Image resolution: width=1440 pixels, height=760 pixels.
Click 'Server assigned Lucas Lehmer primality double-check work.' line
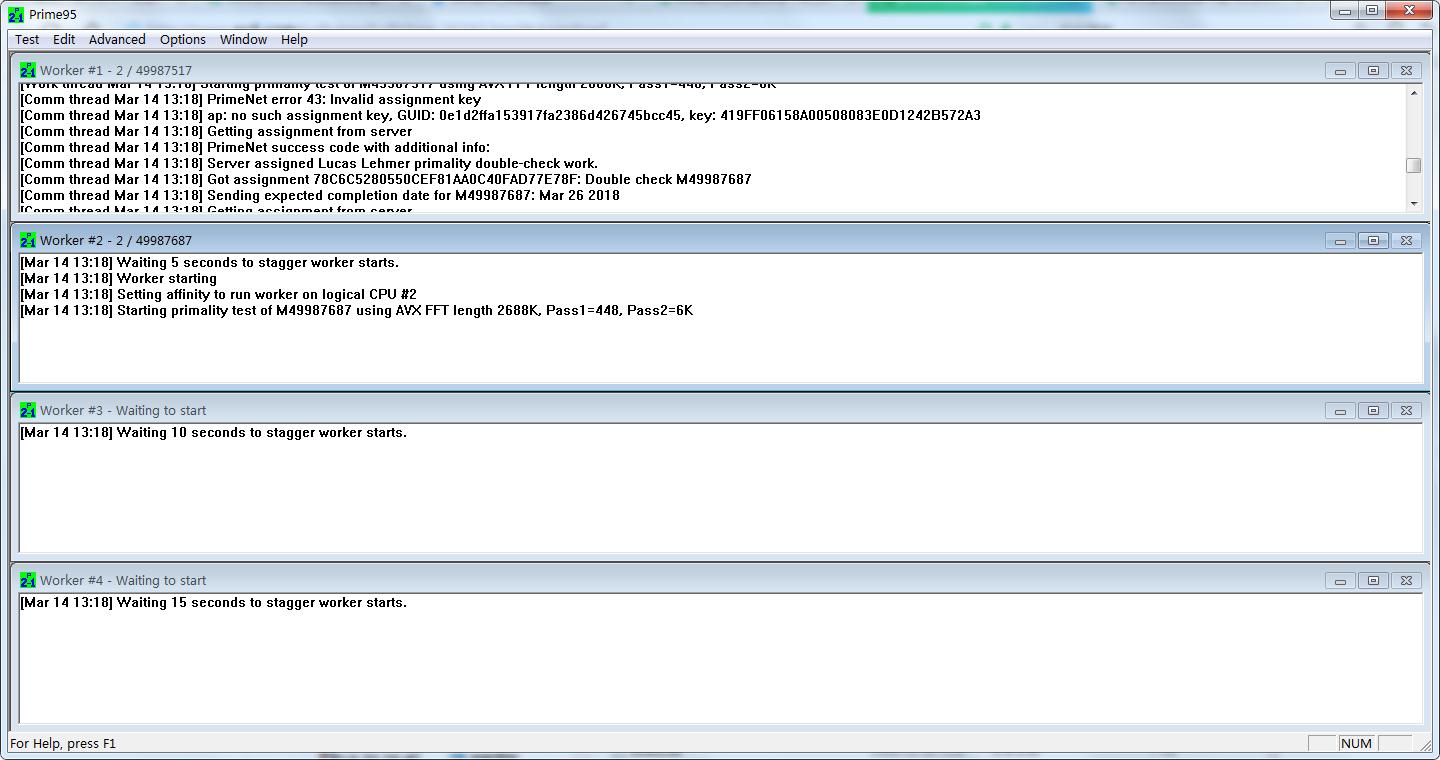tap(309, 163)
